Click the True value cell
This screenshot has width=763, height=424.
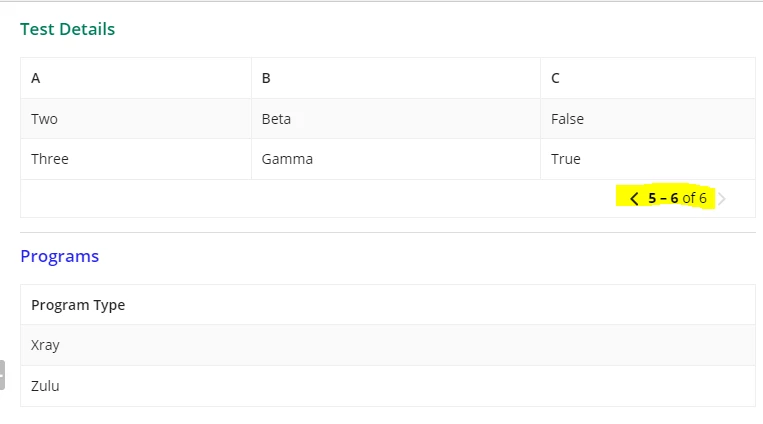pyautogui.click(x=648, y=159)
